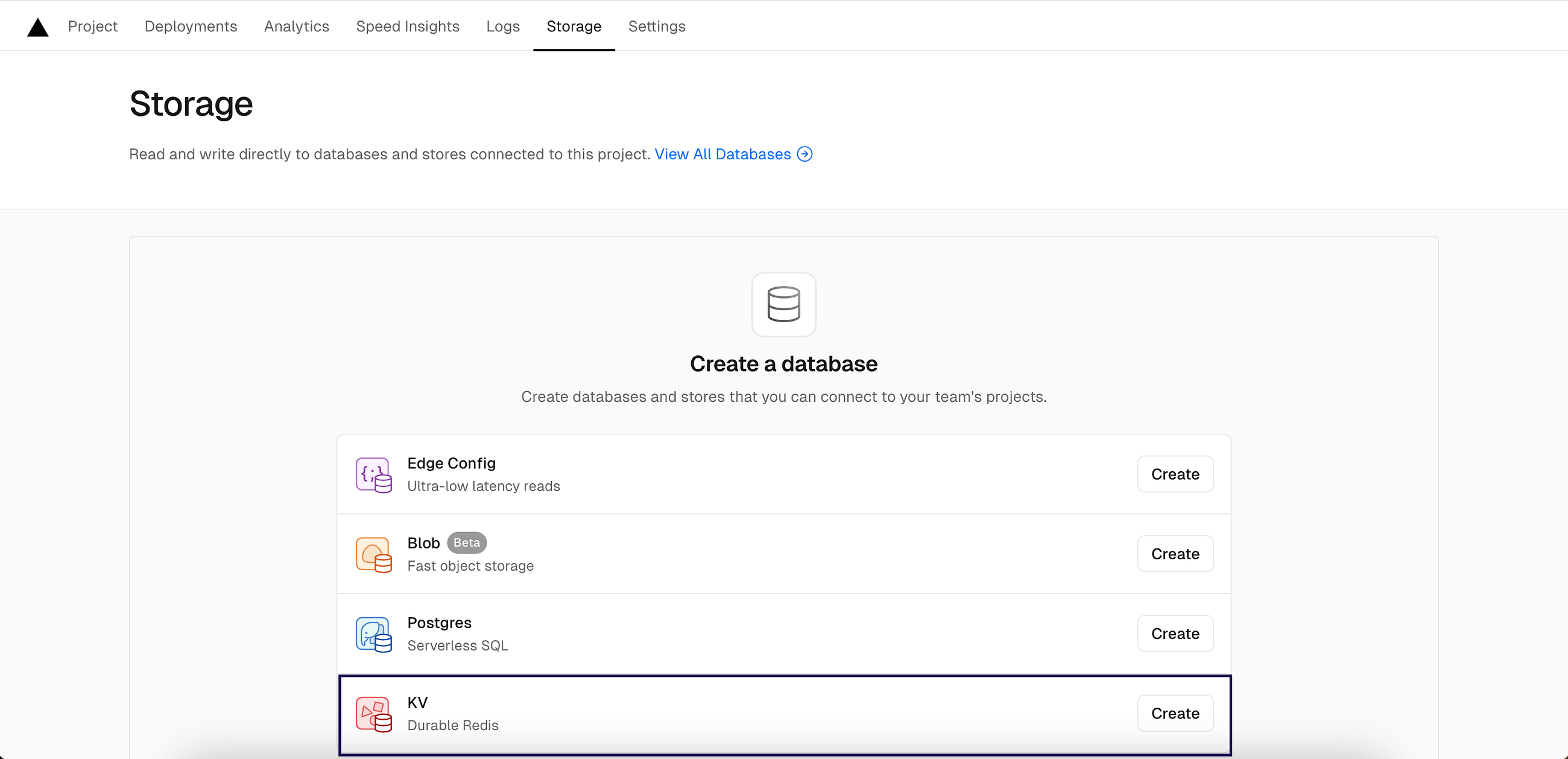This screenshot has height=759, width=1568.
Task: Create a Blob store
Action: (x=1175, y=554)
